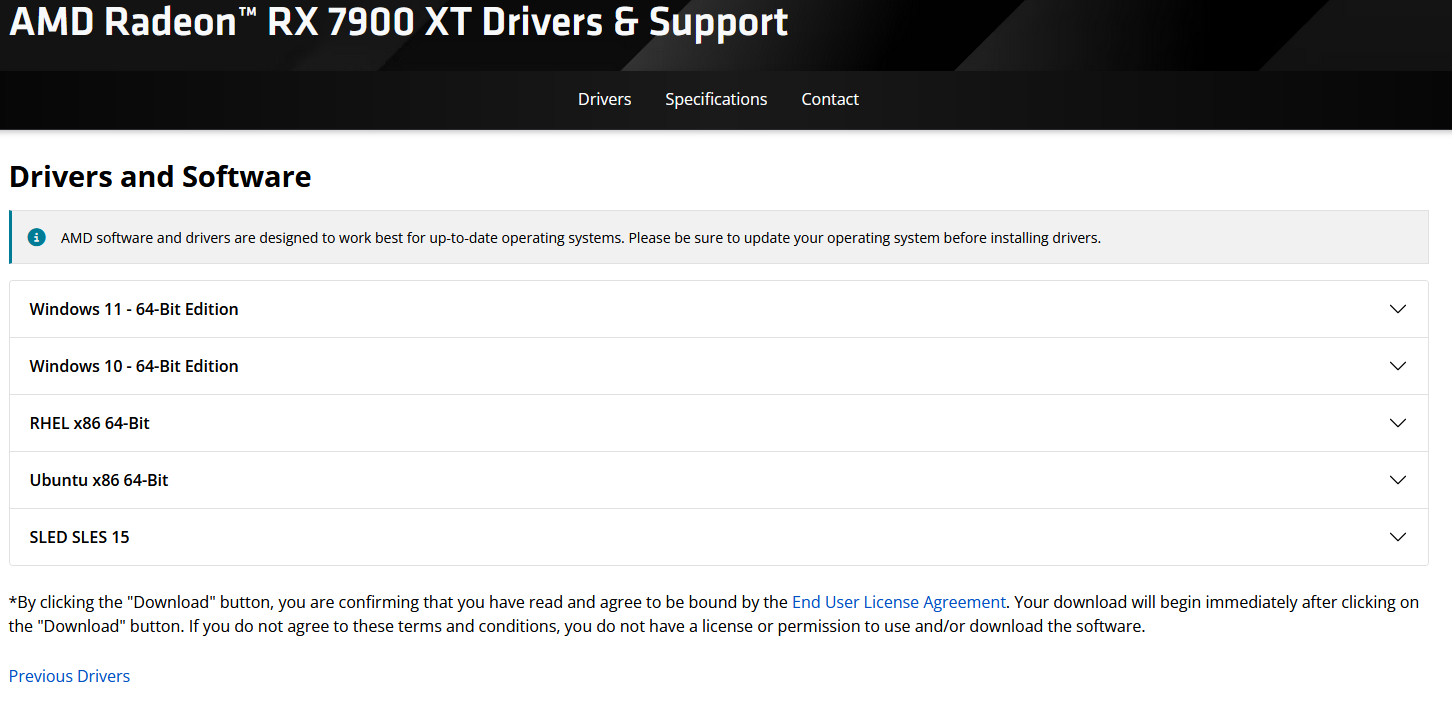Expand the Ubuntu x86 64-Bit chevron
1452x707 pixels.
pos(1398,480)
